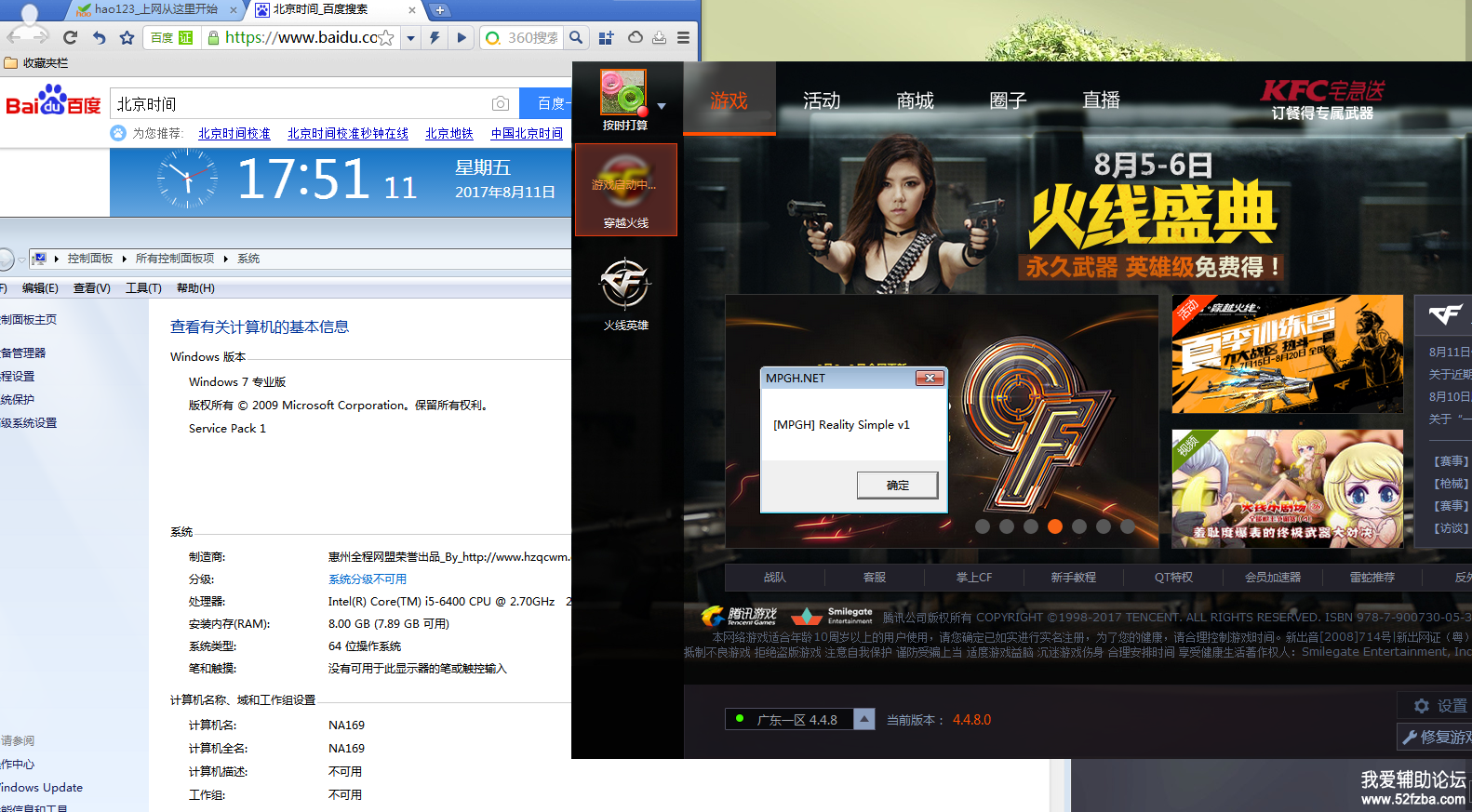This screenshot has width=1472, height=812.
Task: Click Baidu camera image-search icon
Action: 501,103
